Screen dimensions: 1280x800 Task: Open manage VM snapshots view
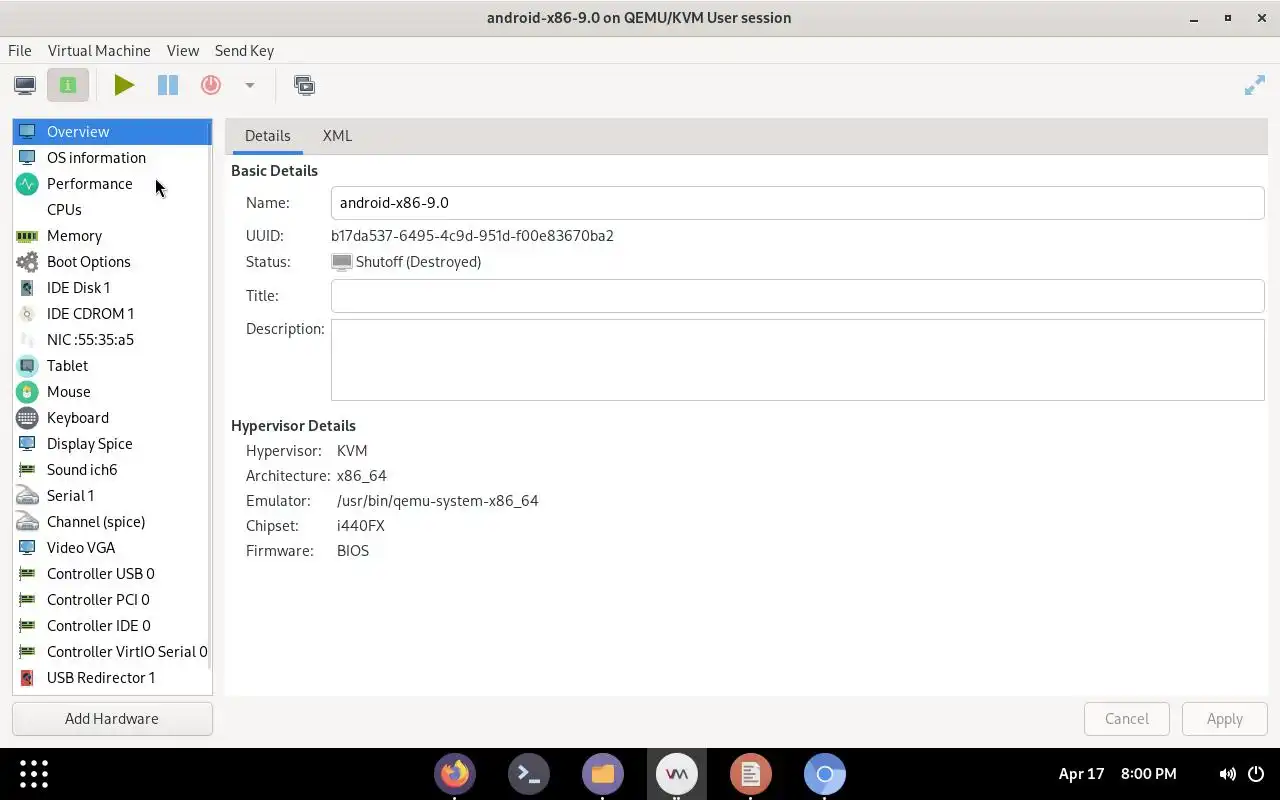(304, 85)
